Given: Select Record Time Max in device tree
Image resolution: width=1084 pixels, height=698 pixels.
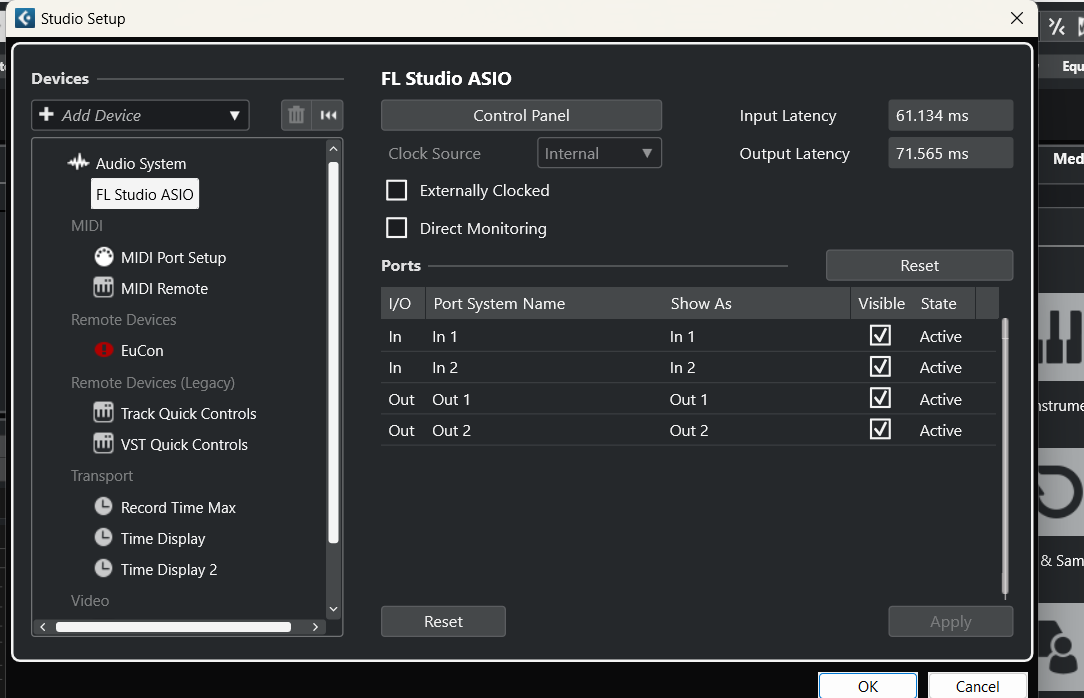Looking at the screenshot, I should 178,508.
